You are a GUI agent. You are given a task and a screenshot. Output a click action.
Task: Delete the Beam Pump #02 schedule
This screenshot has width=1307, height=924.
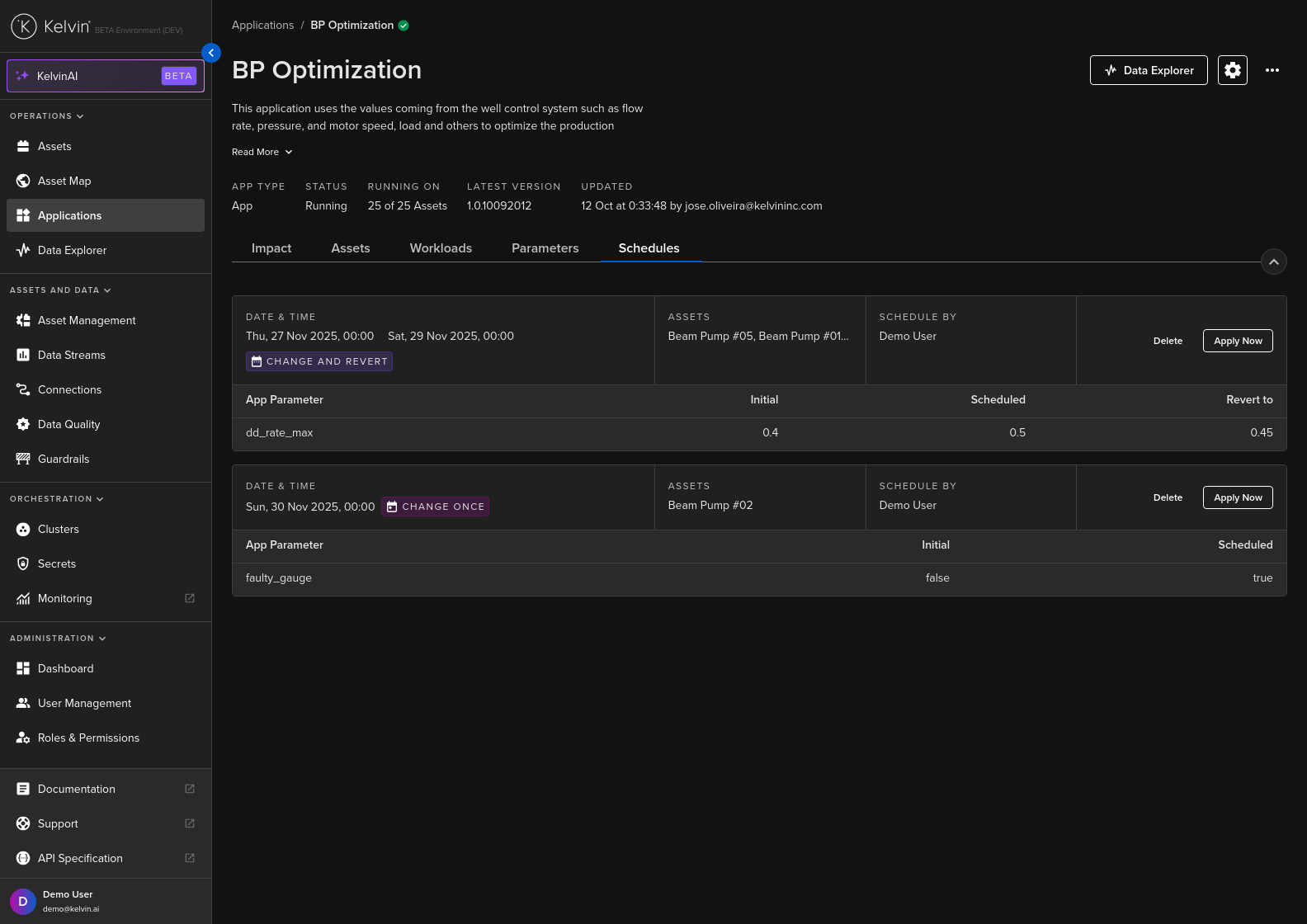tap(1168, 497)
